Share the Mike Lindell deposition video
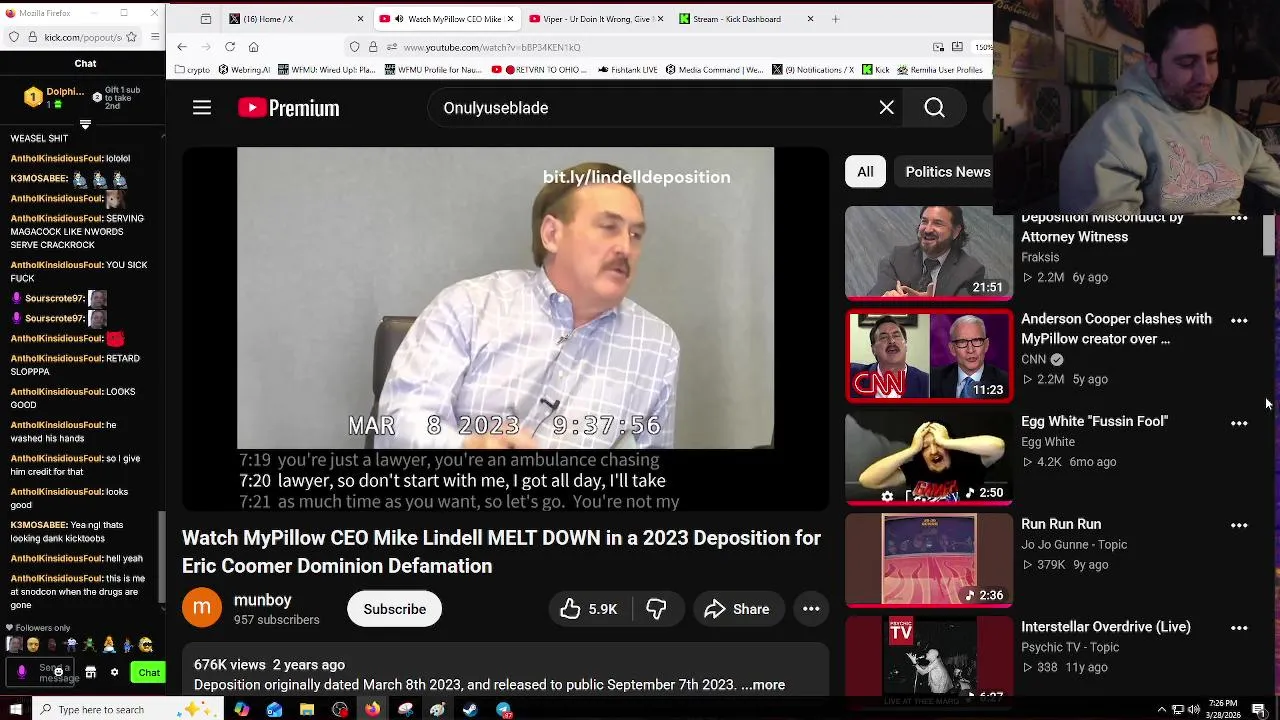 [x=737, y=609]
